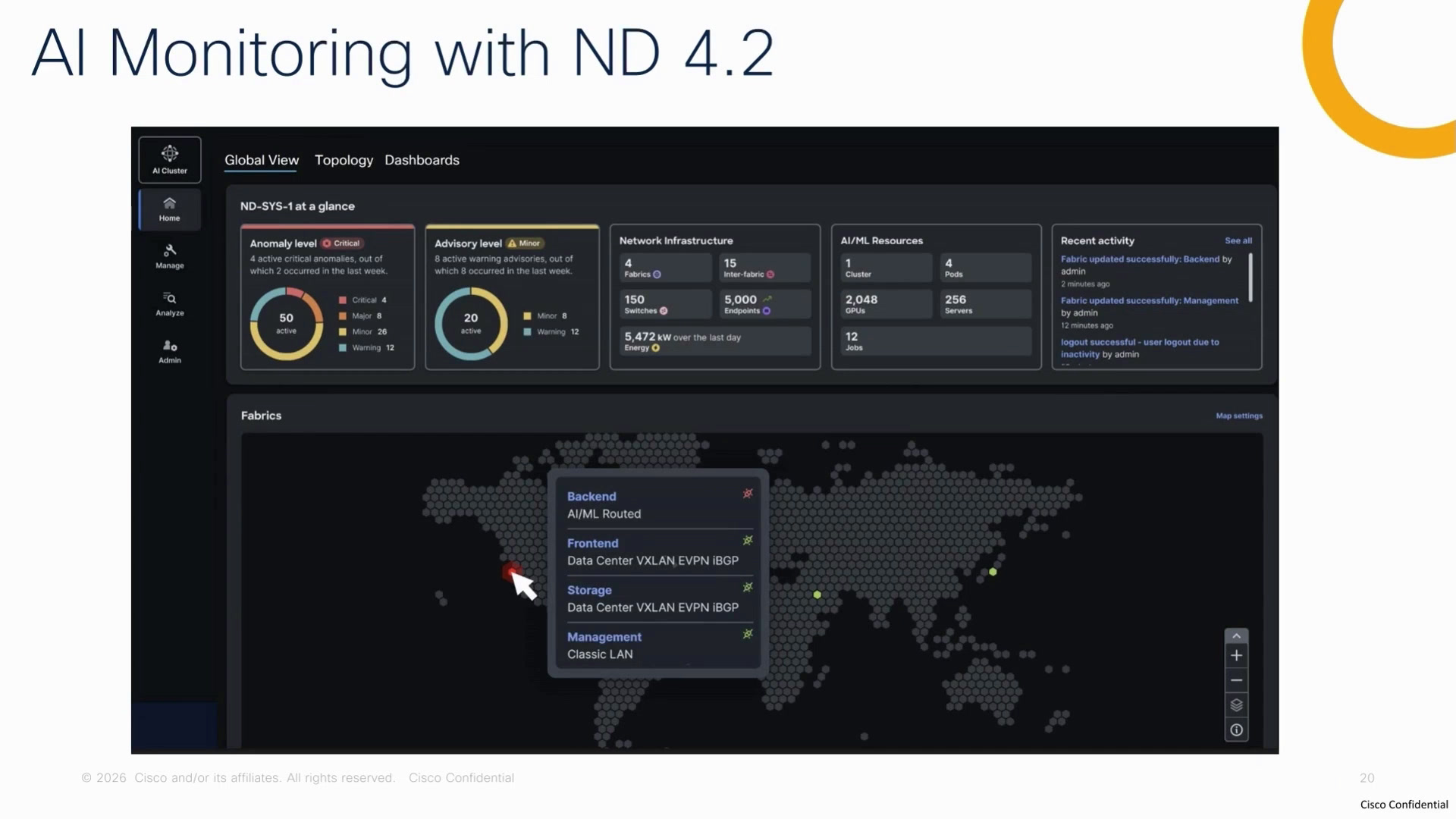Click the Anomaly level donut chart
The height and width of the screenshot is (819, 1456).
pos(287,324)
